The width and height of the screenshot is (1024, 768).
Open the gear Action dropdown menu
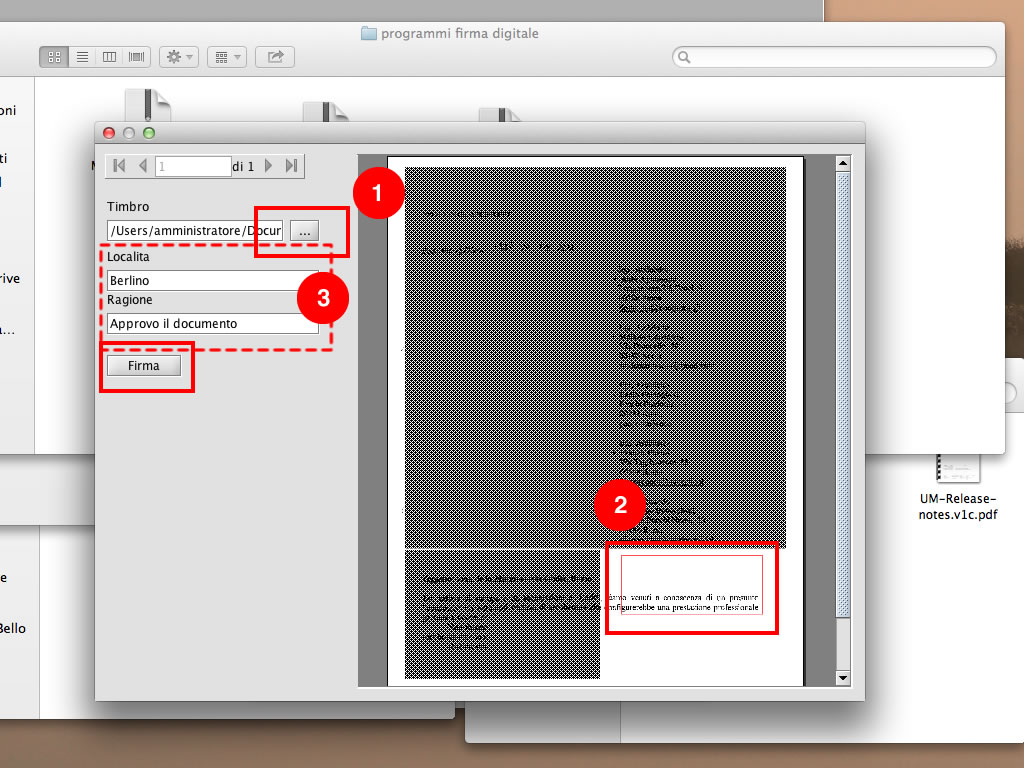(180, 57)
